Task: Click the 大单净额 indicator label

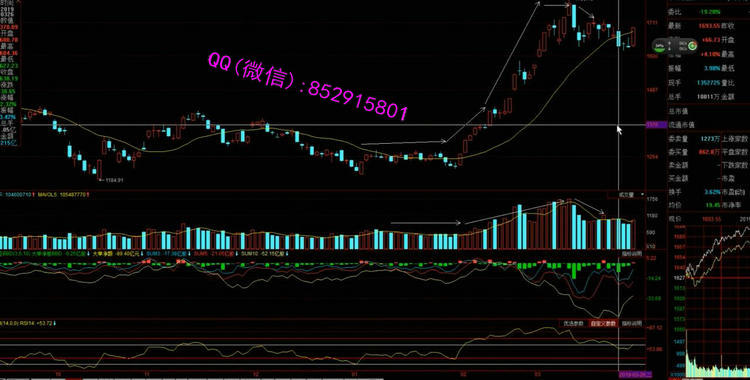Action: pyautogui.click(x=101, y=253)
